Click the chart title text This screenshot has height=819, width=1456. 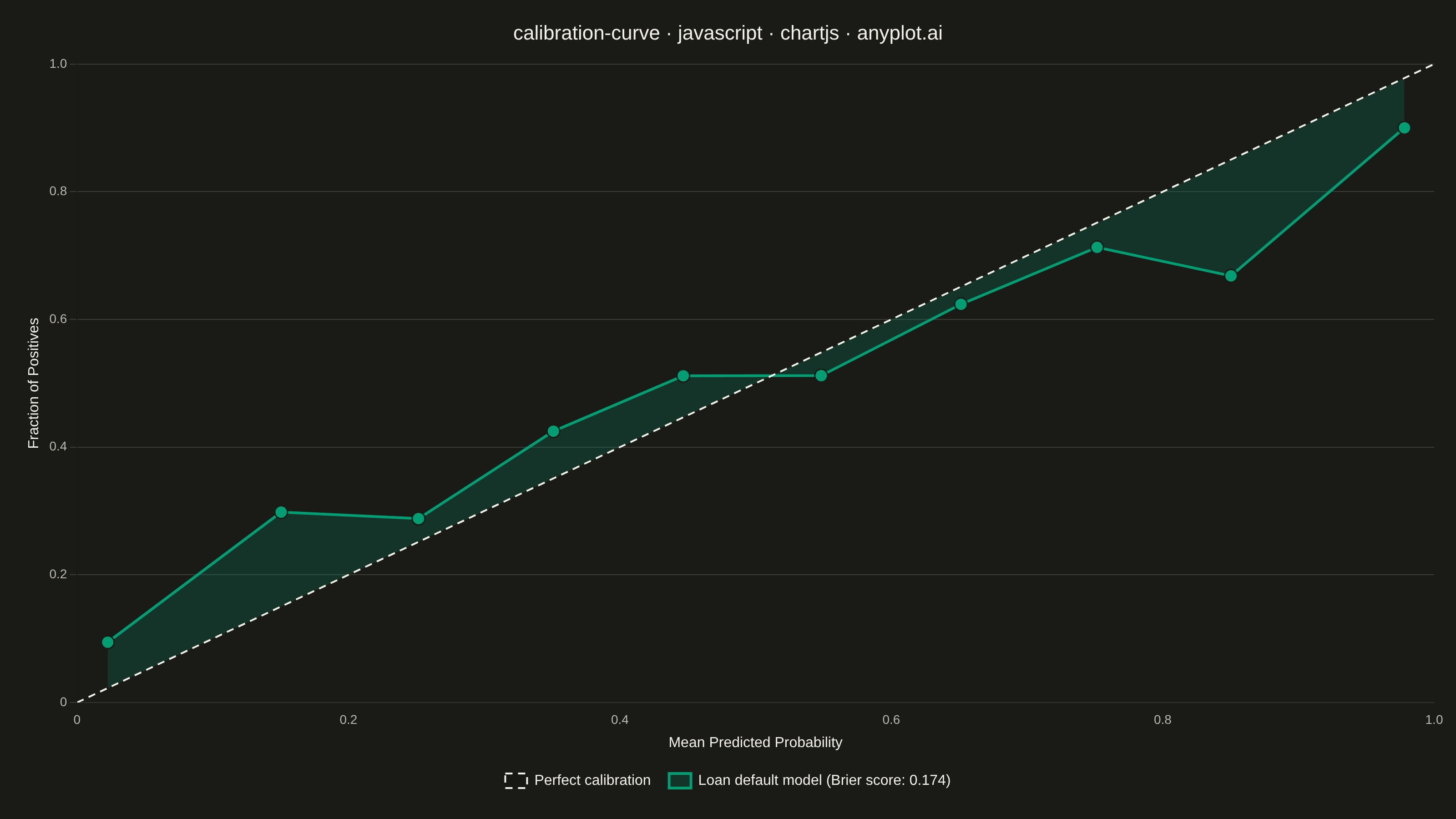click(x=728, y=33)
